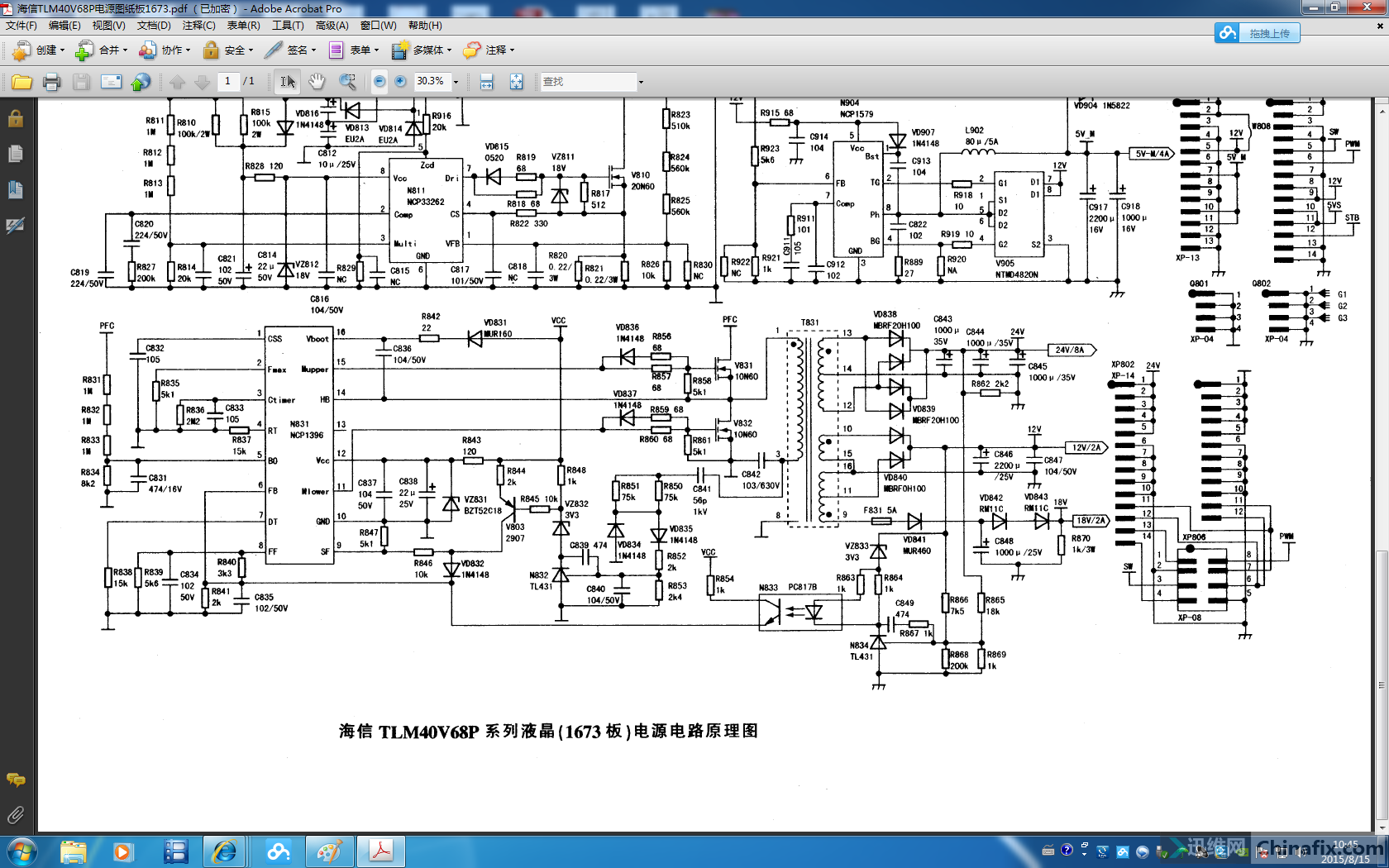Click the upload globe icon
This screenshot has height=868, width=1389.
[141, 82]
